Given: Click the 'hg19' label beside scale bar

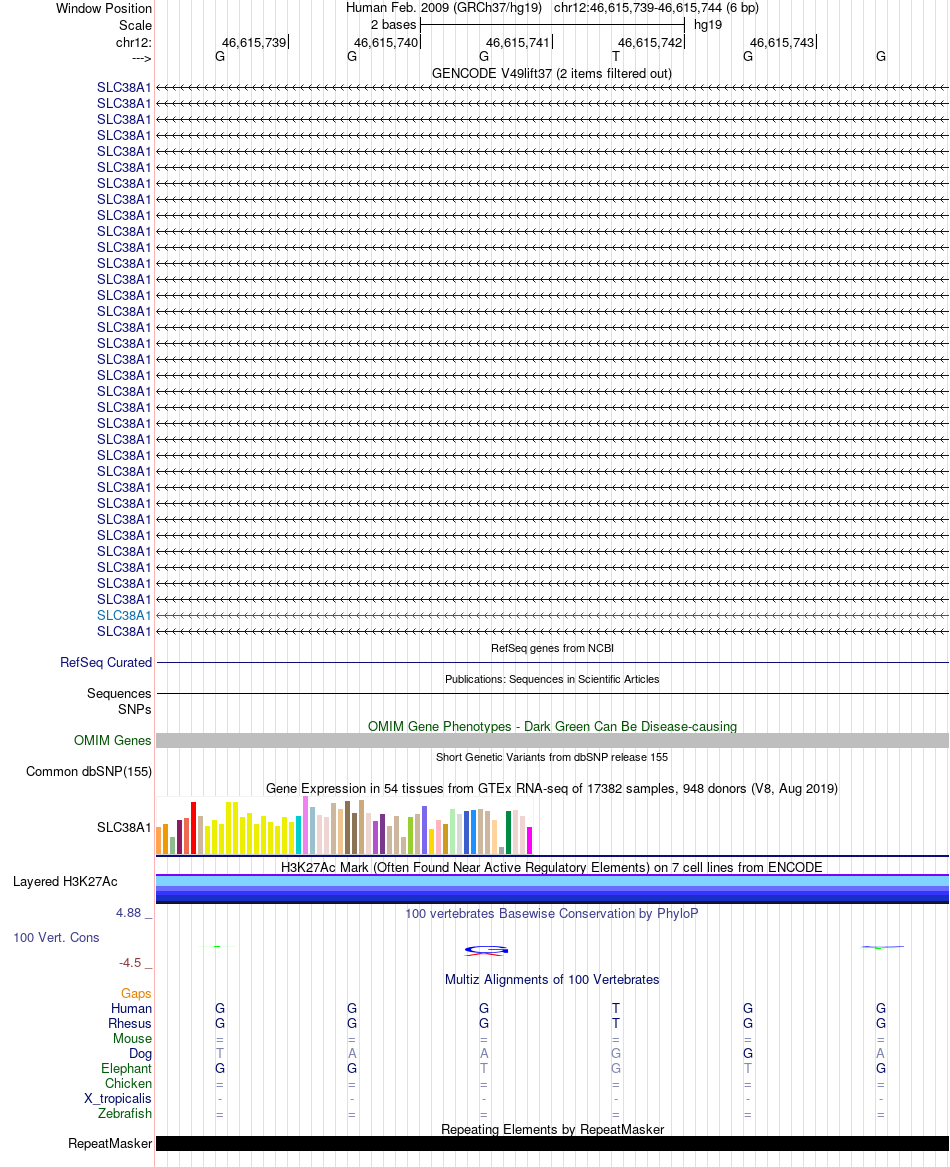Looking at the screenshot, I should click(x=707, y=25).
